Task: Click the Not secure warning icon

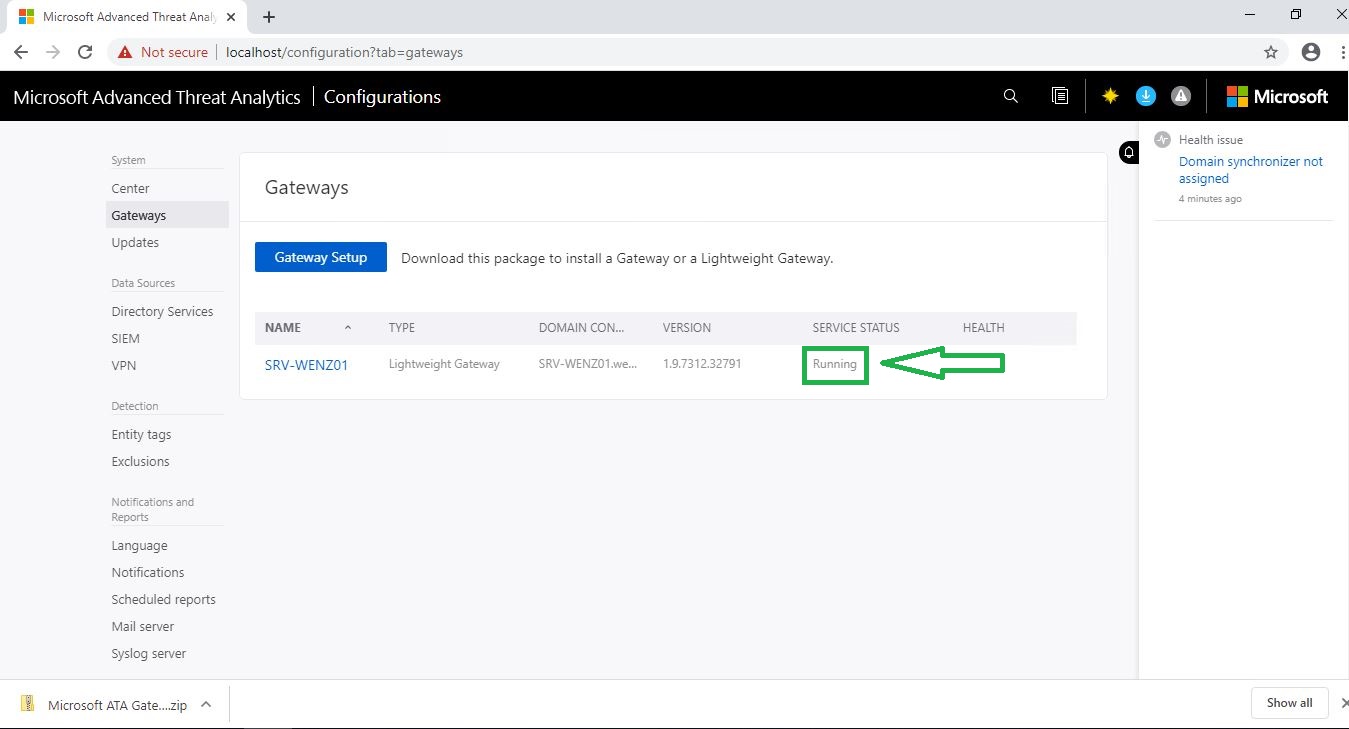Action: 125,52
